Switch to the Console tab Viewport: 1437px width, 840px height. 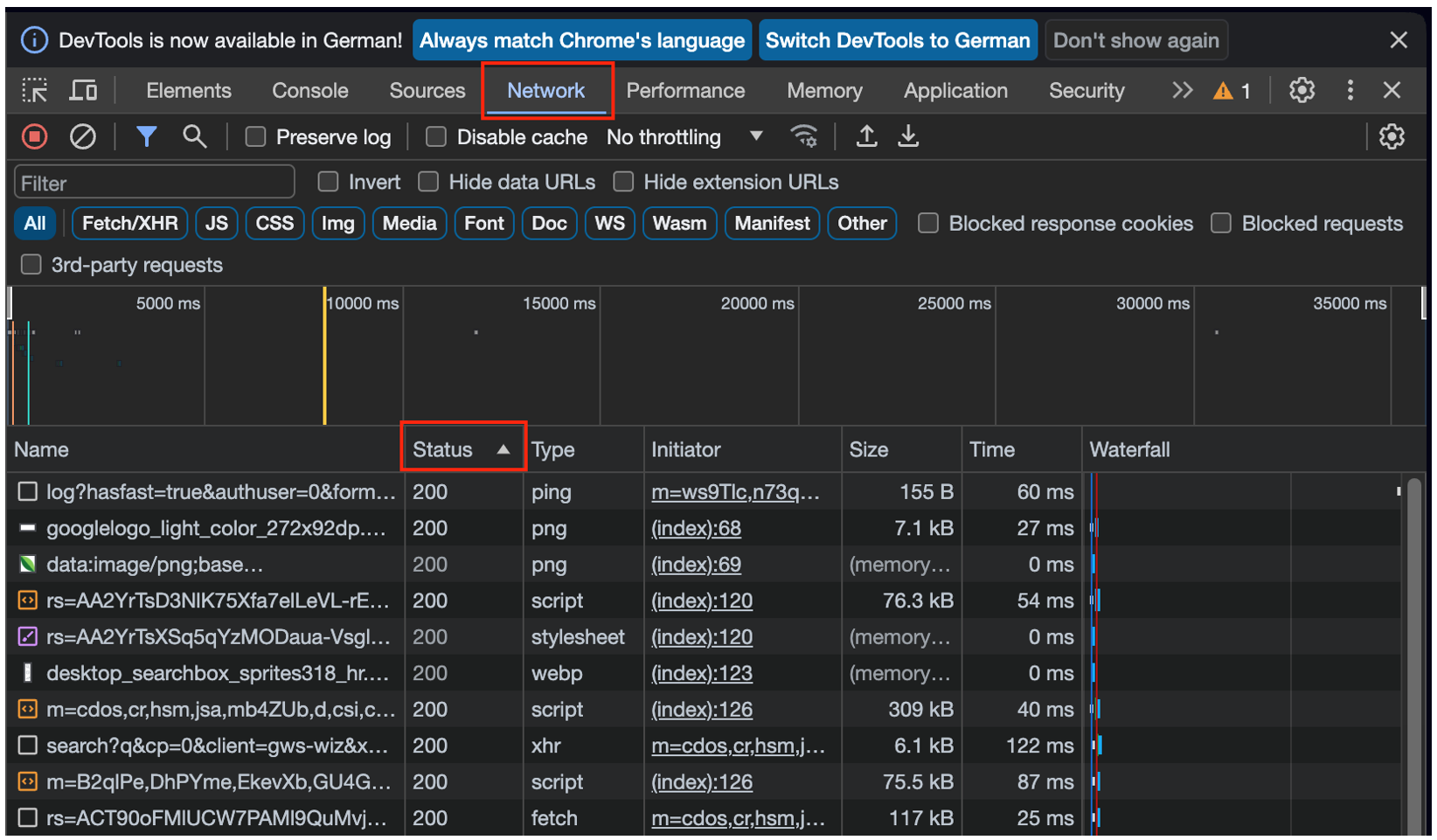tap(310, 90)
